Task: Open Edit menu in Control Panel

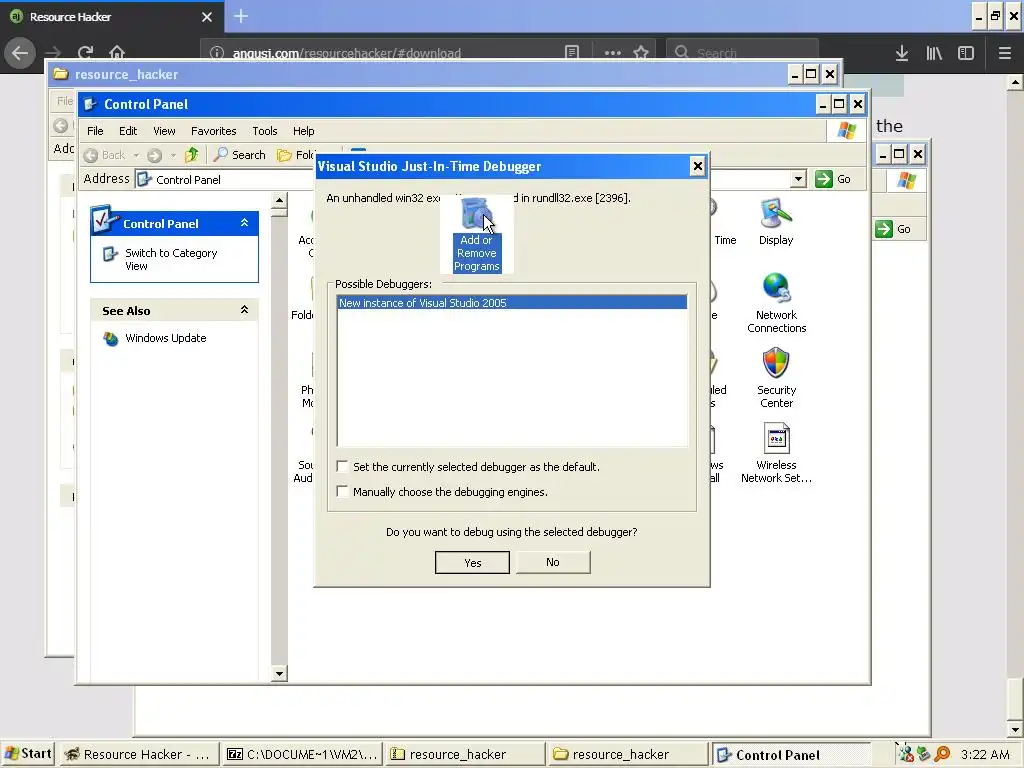Action: click(x=128, y=131)
